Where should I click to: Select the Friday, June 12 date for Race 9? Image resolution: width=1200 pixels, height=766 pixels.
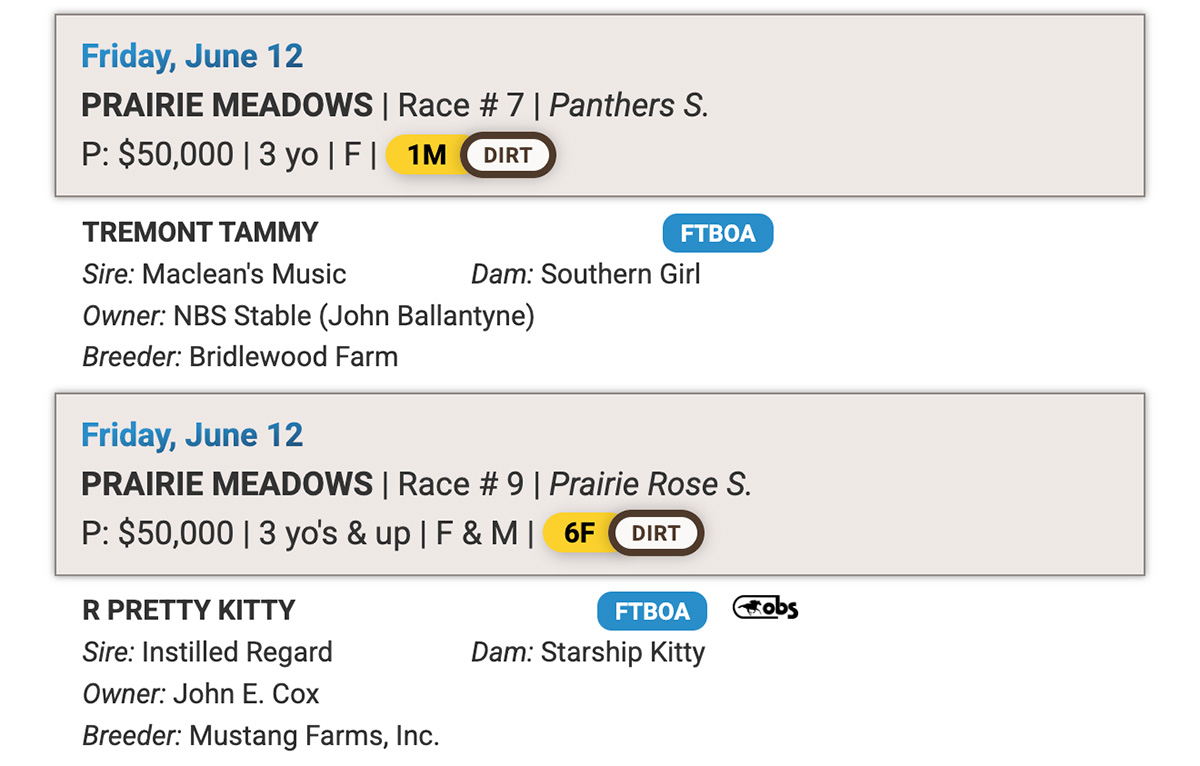click(x=192, y=435)
